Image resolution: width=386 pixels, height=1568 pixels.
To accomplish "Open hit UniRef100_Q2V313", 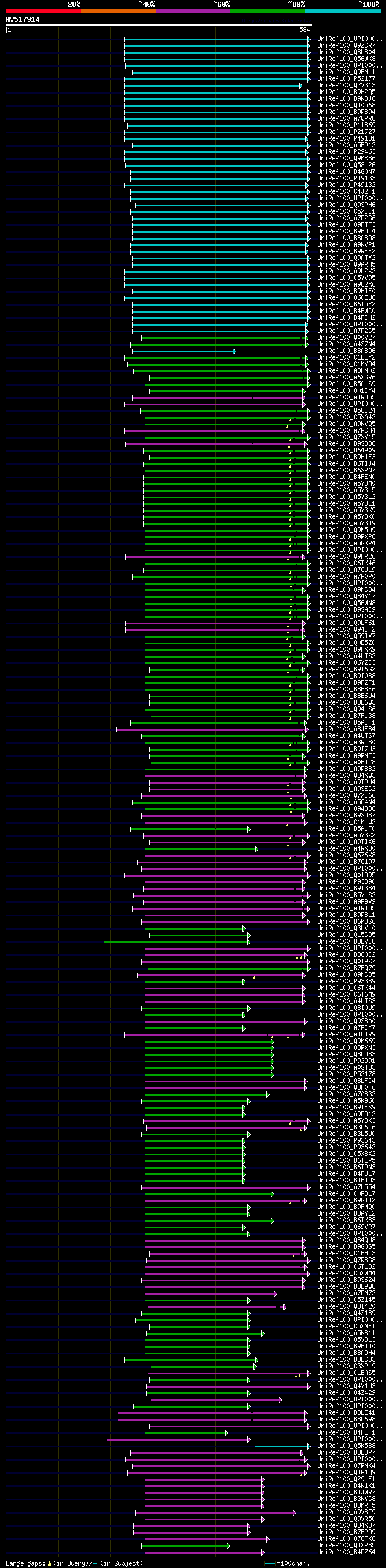I will pos(346,86).
